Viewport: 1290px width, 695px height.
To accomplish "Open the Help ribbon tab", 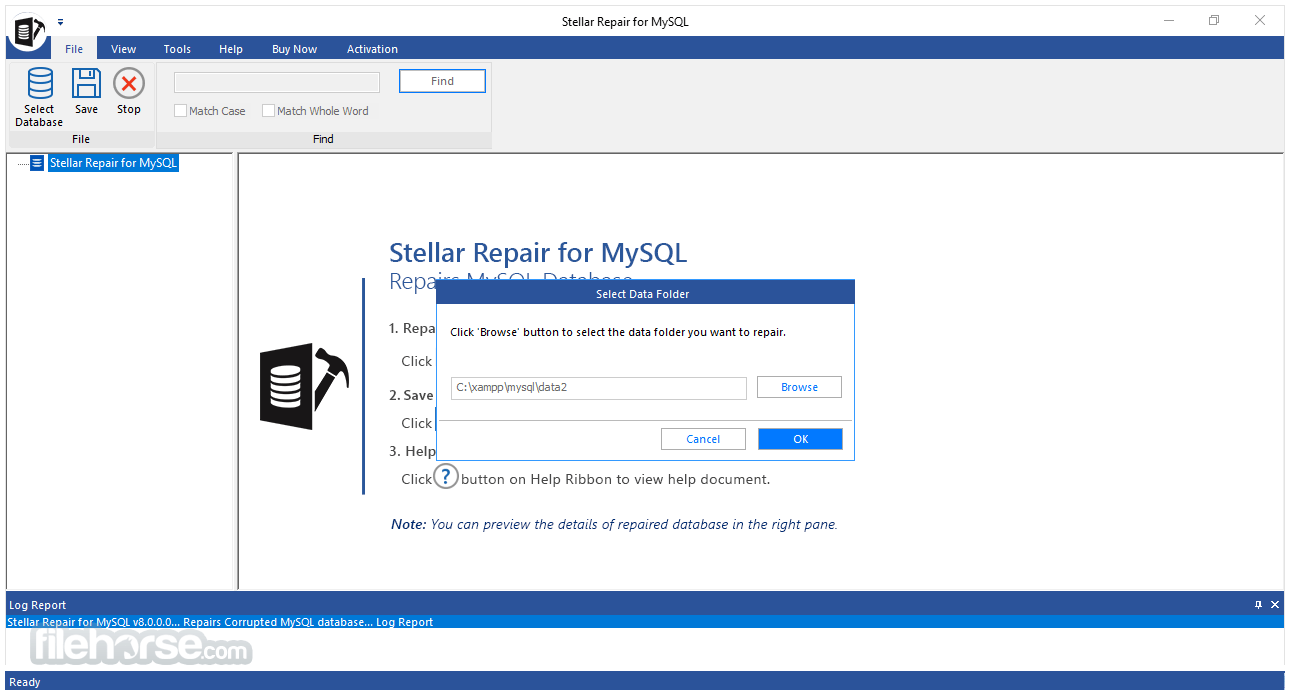I will pos(231,49).
